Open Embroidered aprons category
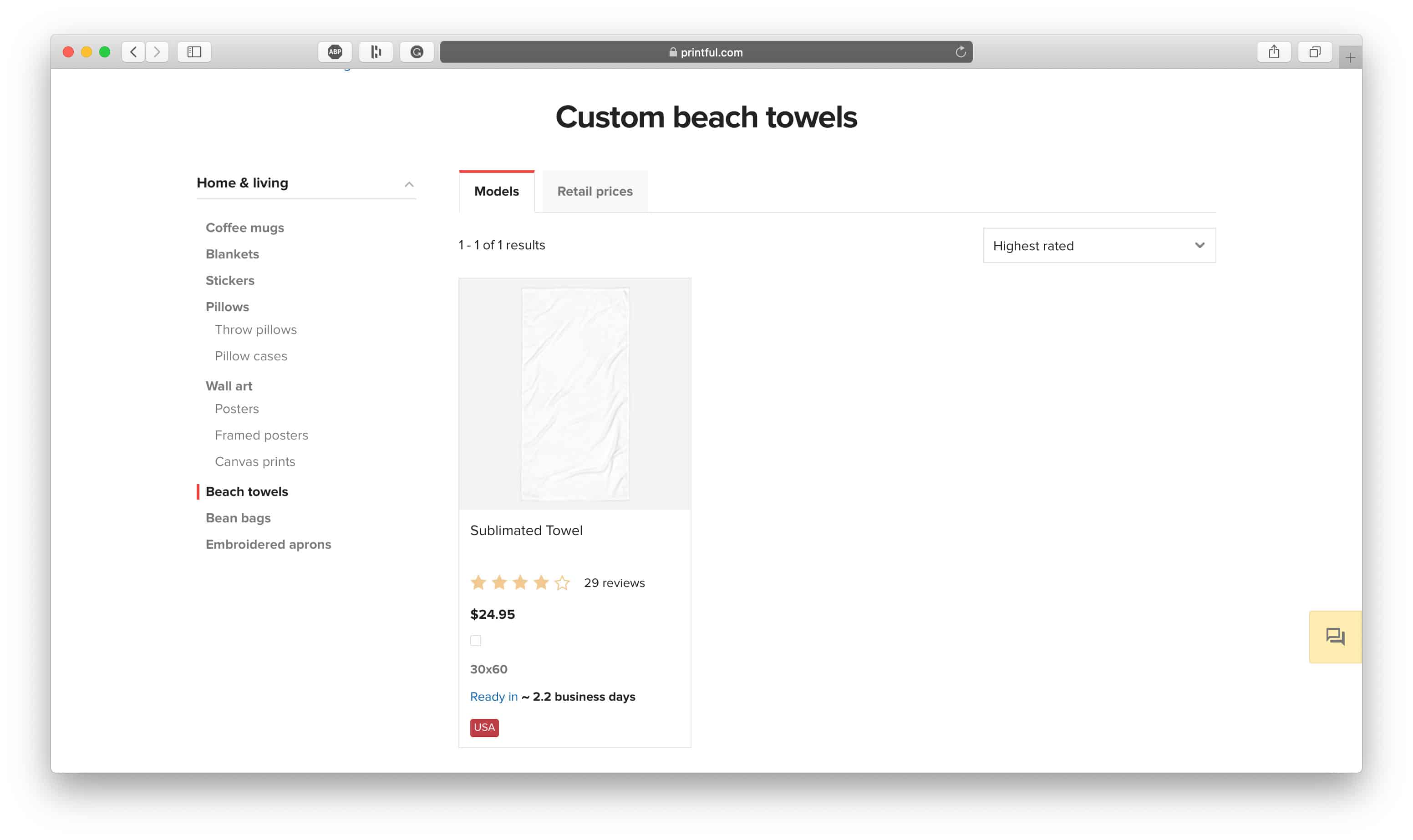The image size is (1413, 840). pyautogui.click(x=268, y=545)
